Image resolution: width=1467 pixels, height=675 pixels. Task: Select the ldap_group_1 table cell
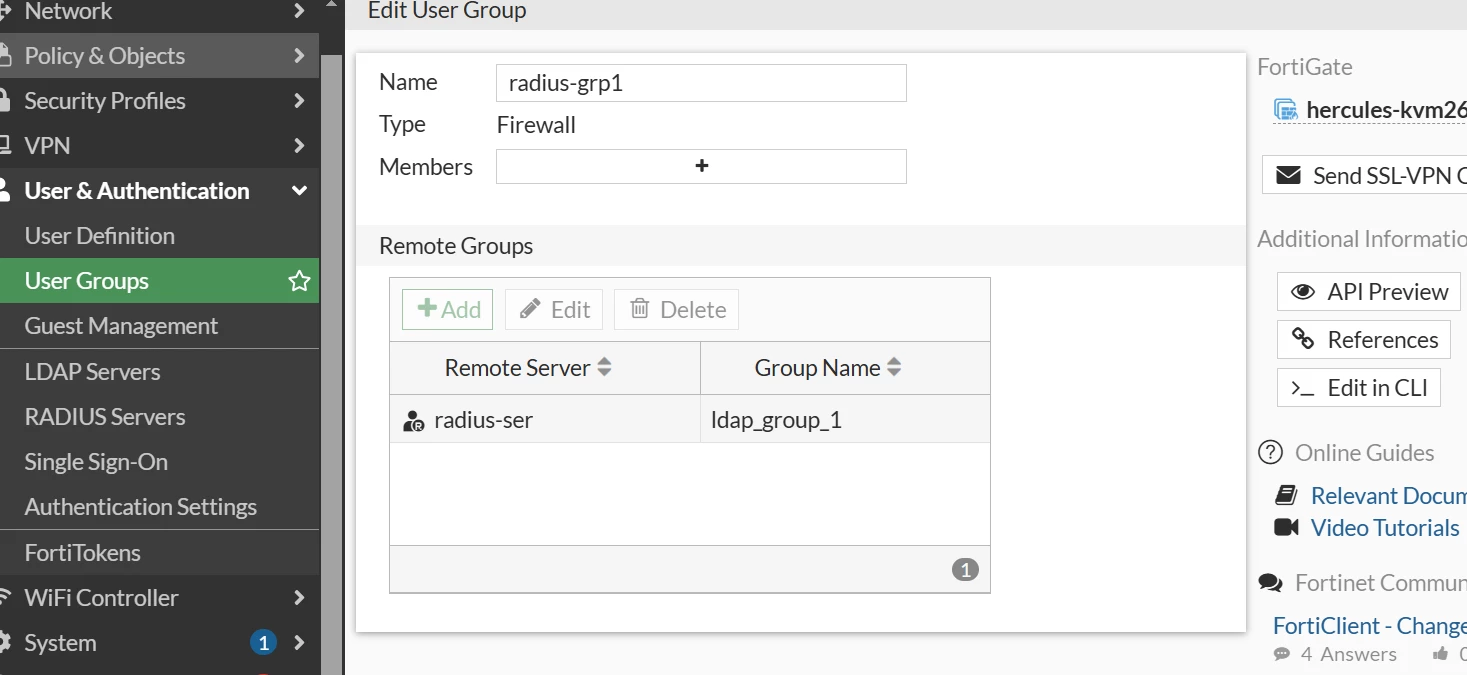tap(845, 420)
